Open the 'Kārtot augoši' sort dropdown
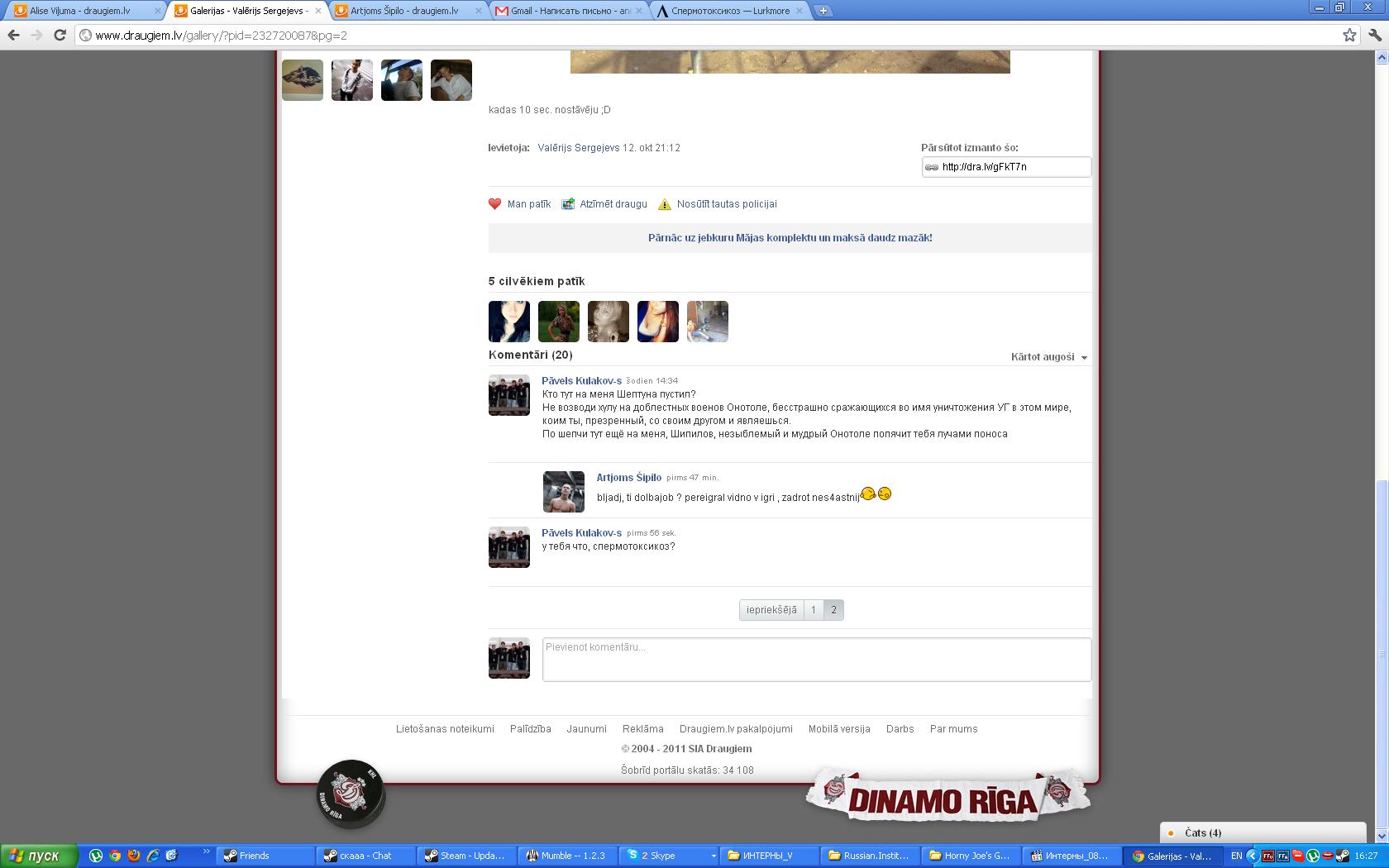This screenshot has width=1389, height=868. (1049, 357)
